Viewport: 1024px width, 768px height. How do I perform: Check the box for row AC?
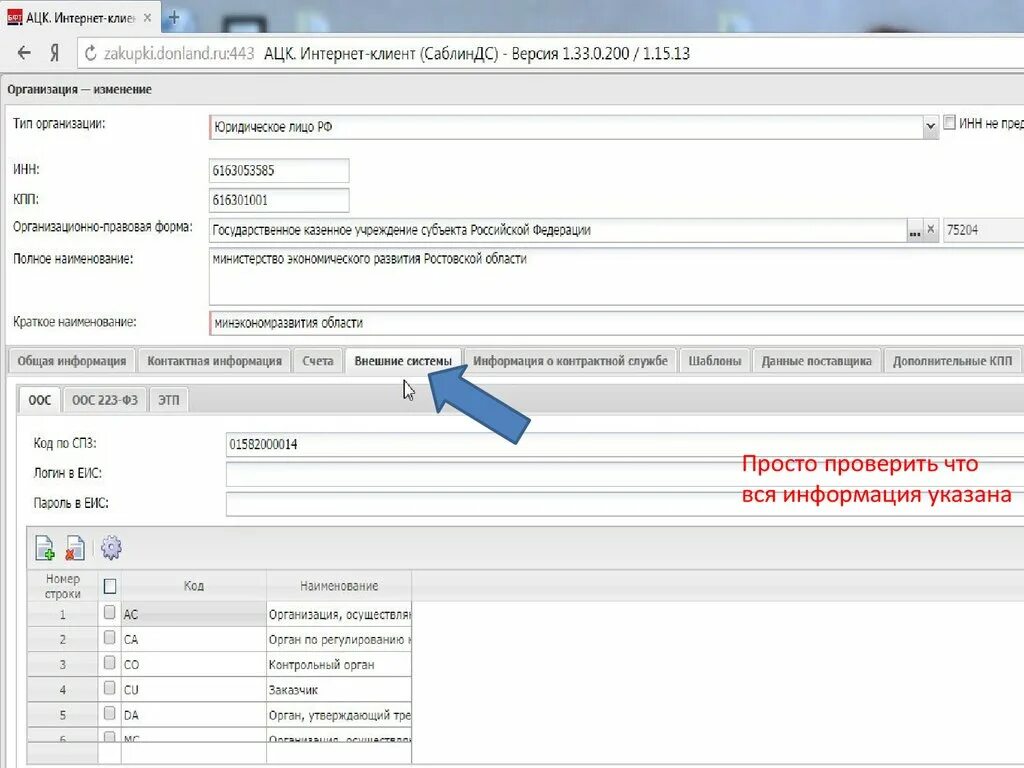110,613
